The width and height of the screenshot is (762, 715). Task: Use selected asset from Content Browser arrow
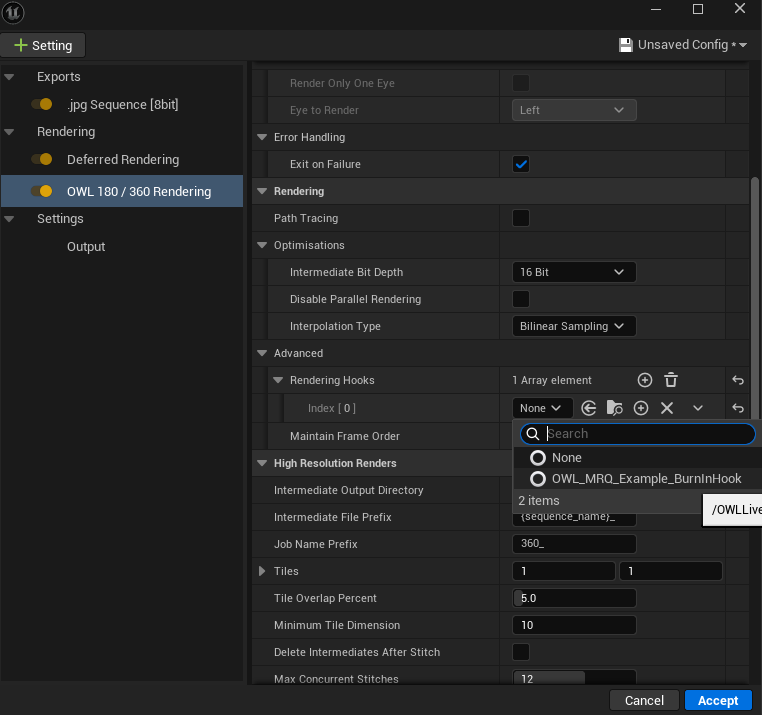[589, 408]
